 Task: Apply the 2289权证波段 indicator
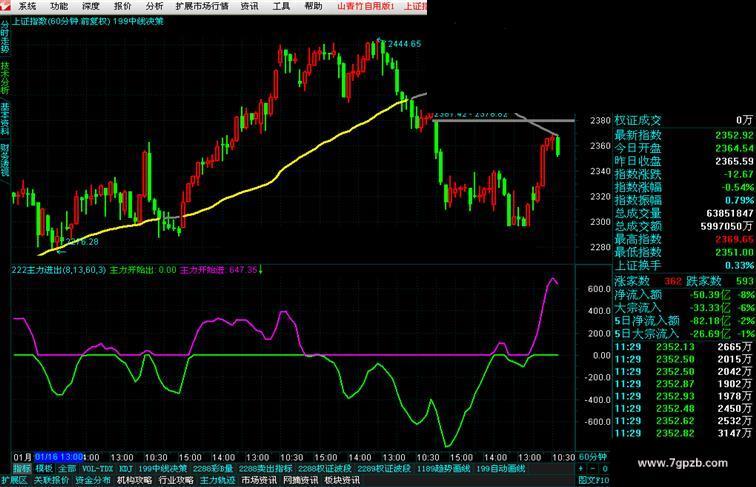(x=384, y=469)
